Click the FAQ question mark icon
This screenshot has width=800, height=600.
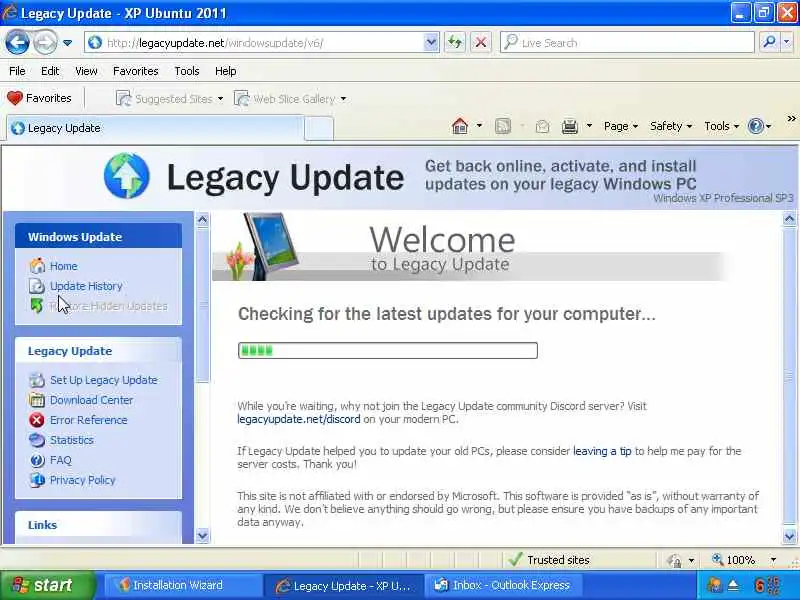click(x=37, y=460)
